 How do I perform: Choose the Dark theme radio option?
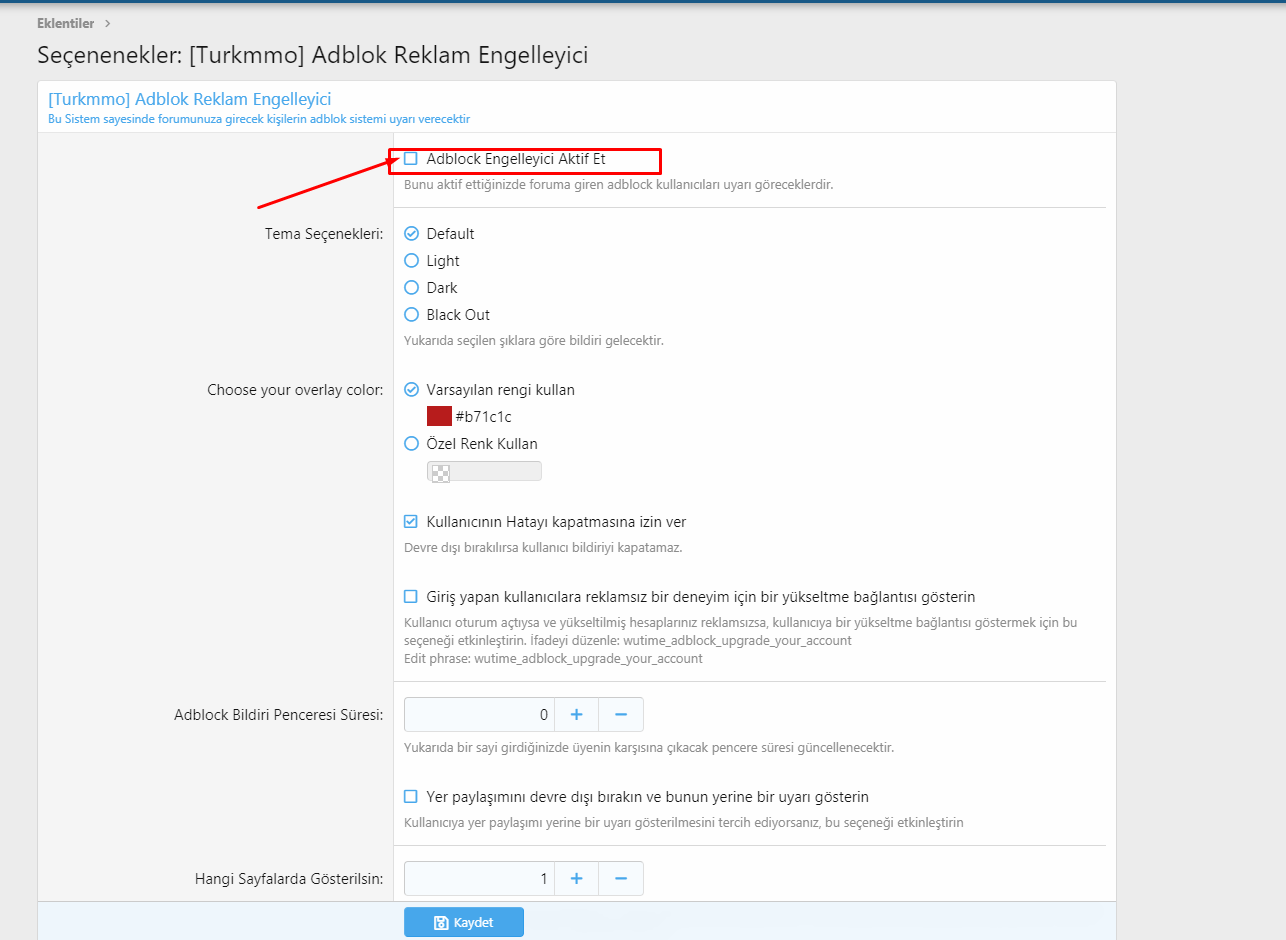click(411, 287)
